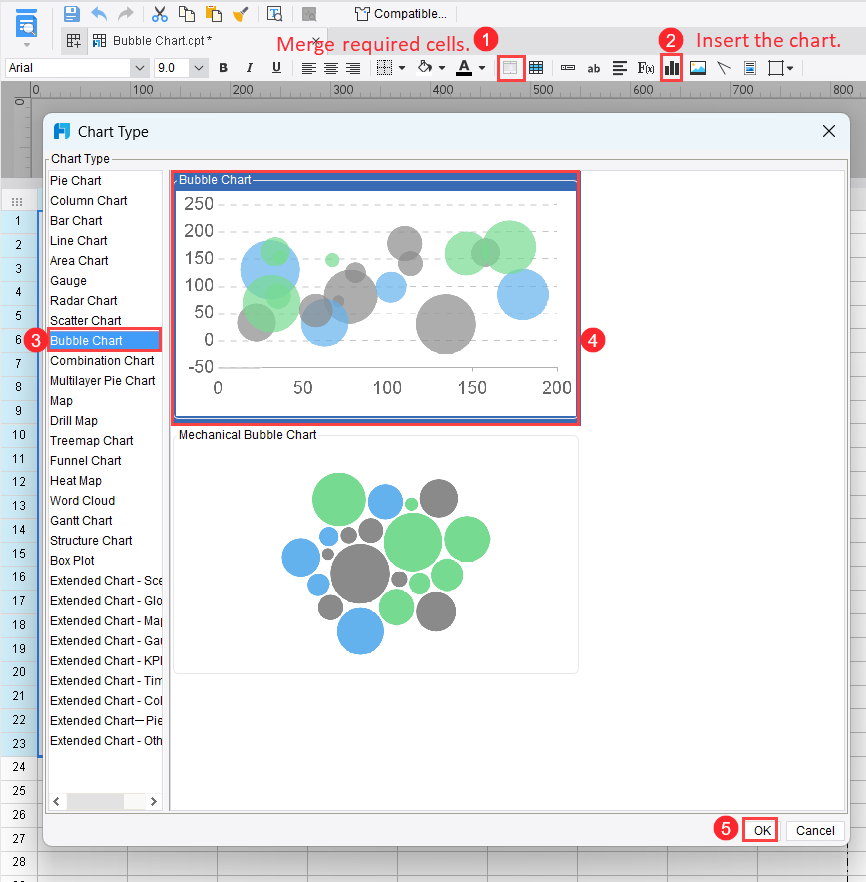Image resolution: width=866 pixels, height=882 pixels.
Task: Select the Bubble Chart thumbnail preview
Action: (x=376, y=298)
